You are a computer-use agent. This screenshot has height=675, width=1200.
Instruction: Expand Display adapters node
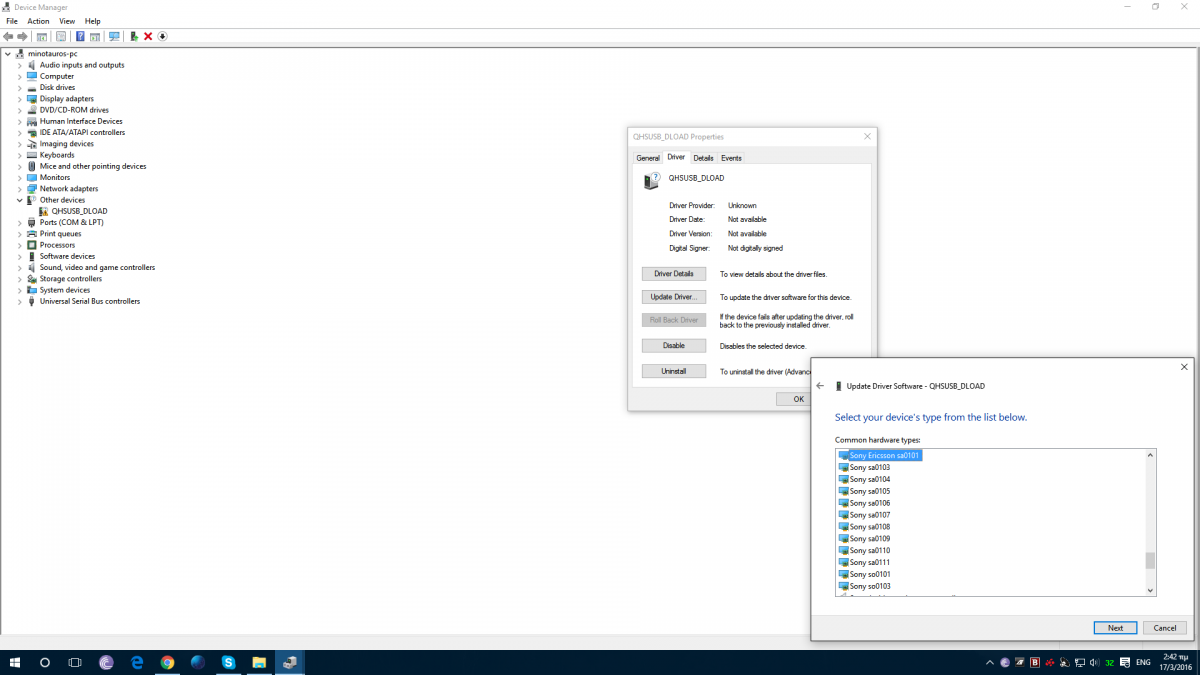point(19,99)
